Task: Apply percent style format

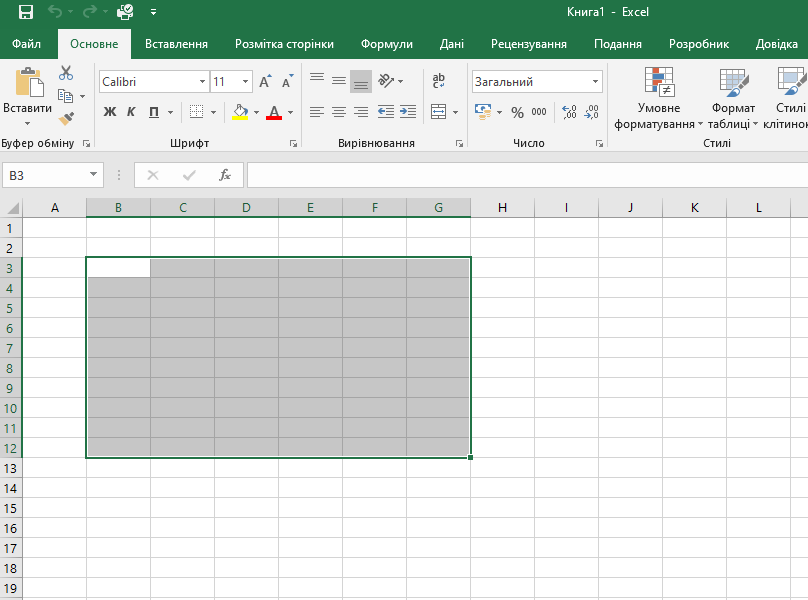Action: click(x=517, y=112)
